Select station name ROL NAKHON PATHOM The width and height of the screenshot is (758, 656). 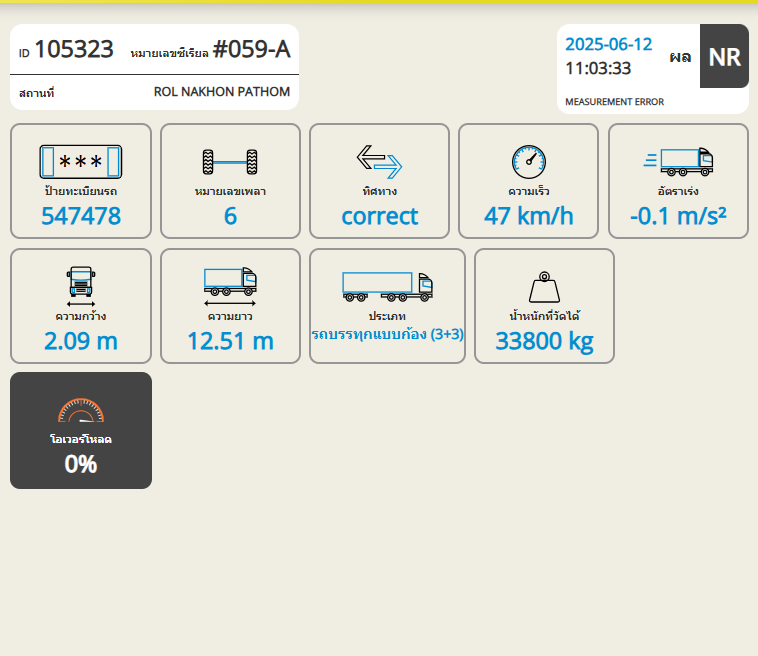coord(222,92)
